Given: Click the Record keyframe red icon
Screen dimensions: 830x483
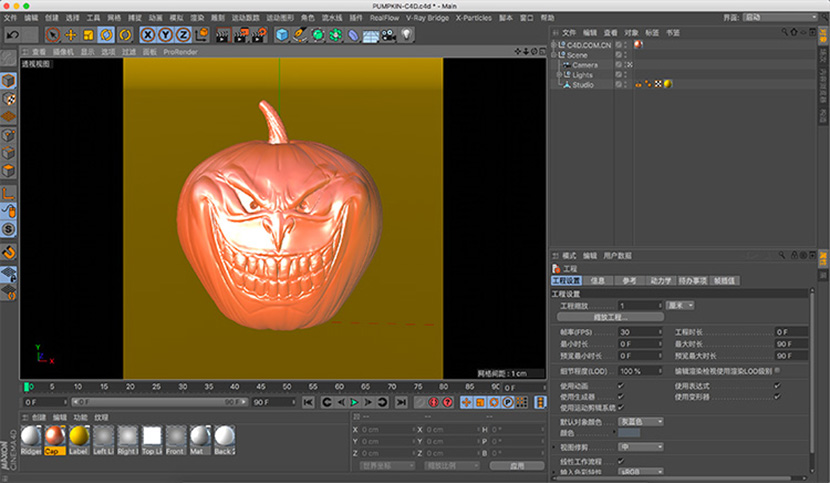Looking at the screenshot, I should [434, 402].
